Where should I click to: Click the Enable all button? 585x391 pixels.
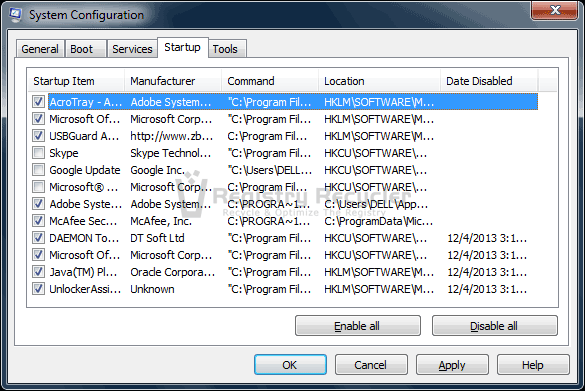click(358, 326)
